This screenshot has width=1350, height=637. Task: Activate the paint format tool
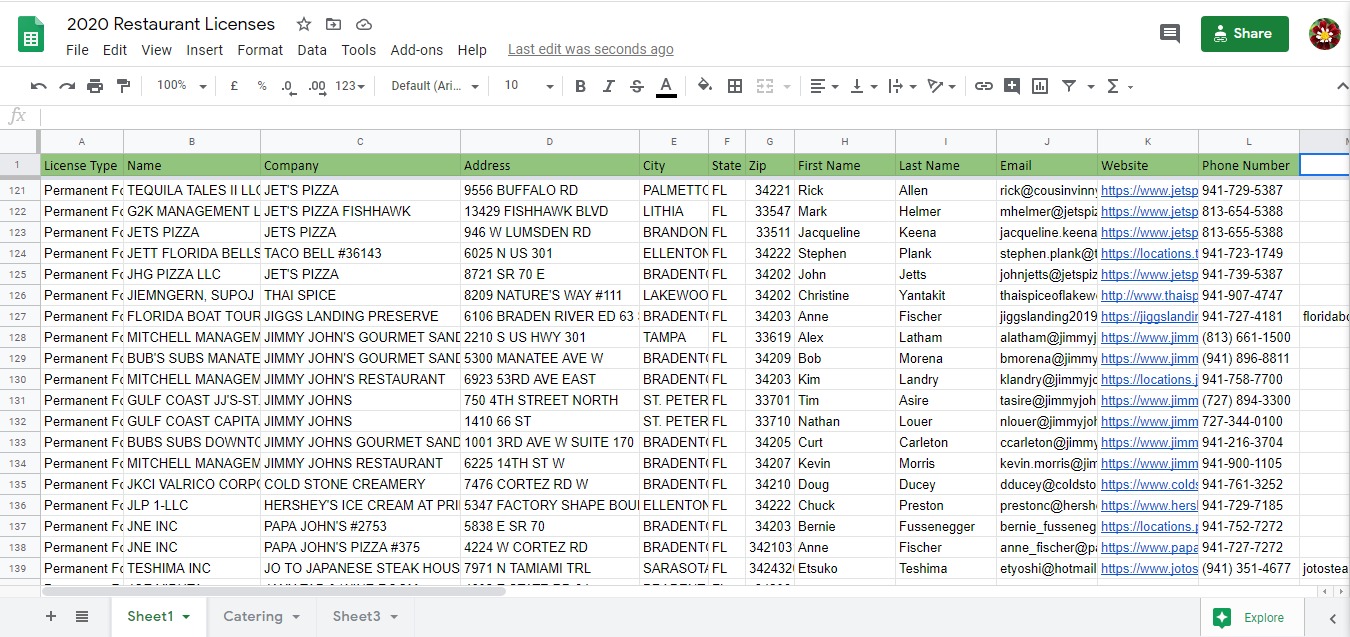[x=123, y=86]
